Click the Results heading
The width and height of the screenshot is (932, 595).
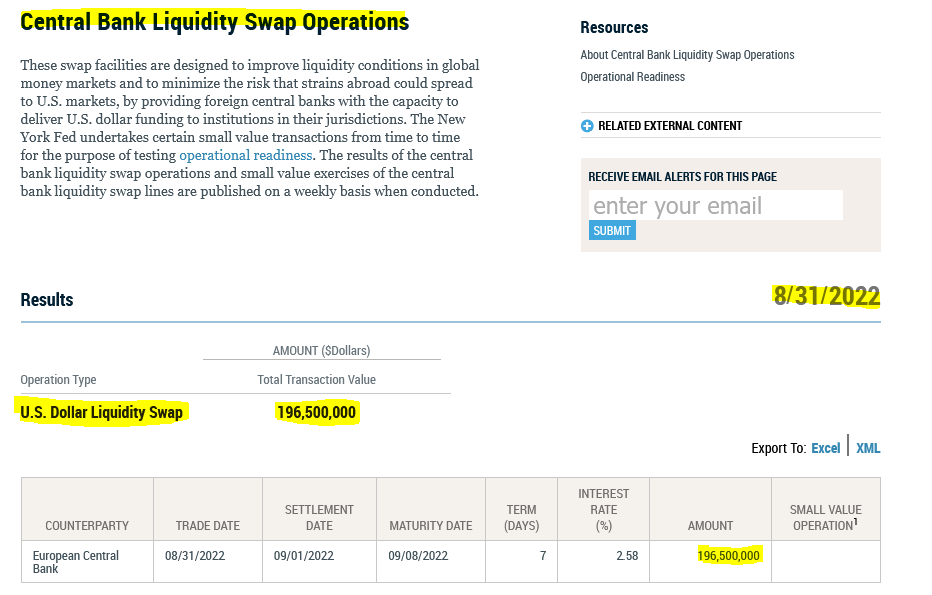tap(47, 300)
